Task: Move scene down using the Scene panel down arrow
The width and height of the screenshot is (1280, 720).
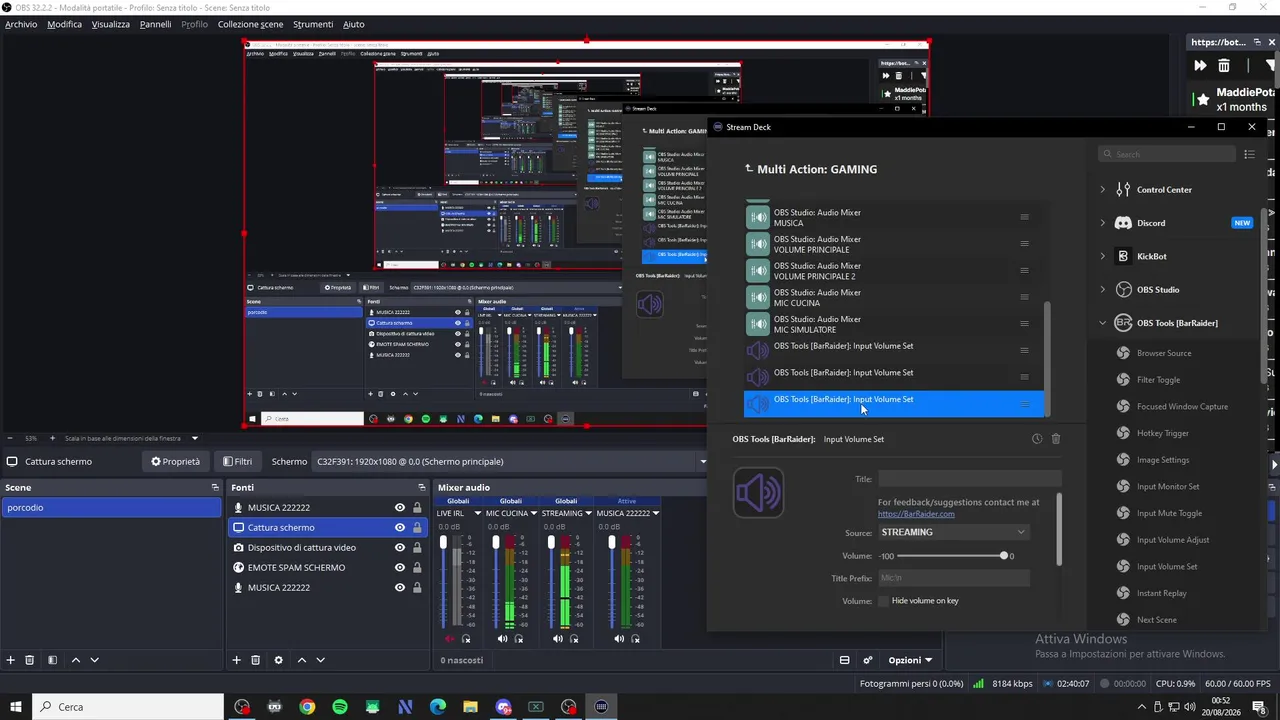Action: click(95, 660)
